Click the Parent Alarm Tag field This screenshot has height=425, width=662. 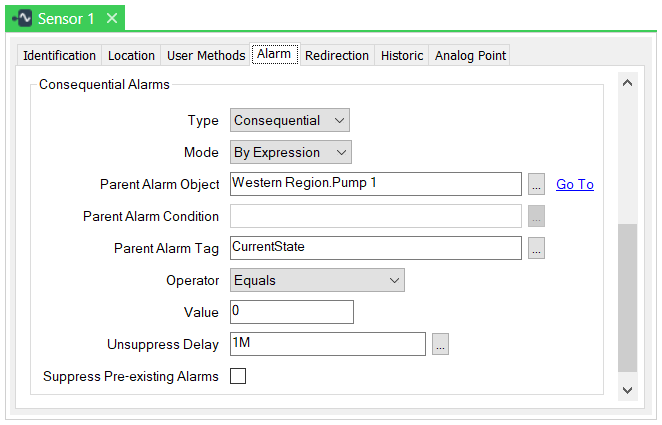click(376, 248)
